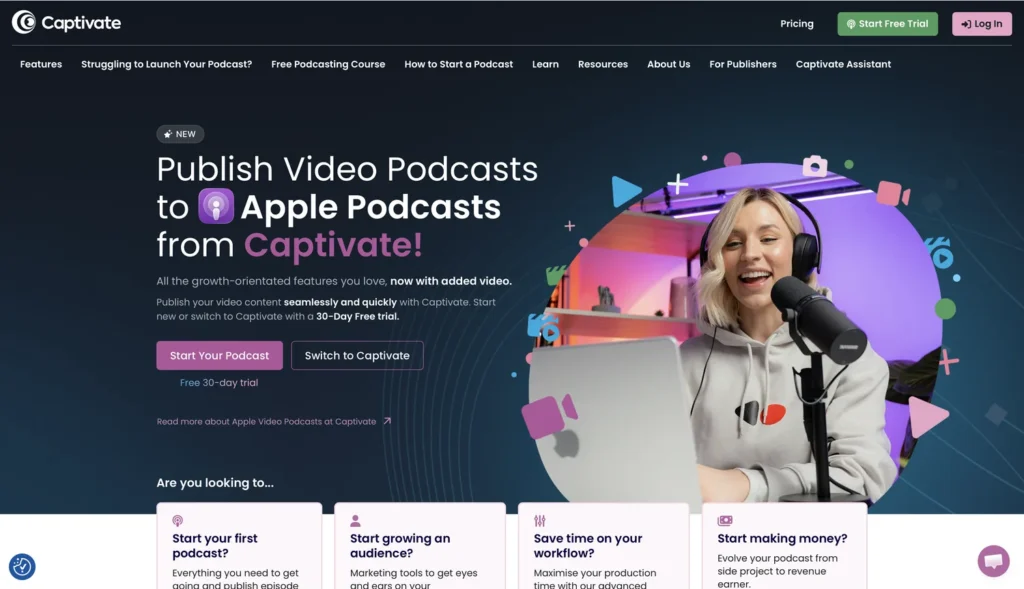Select Struggling to Launch Your Podcast?

click(x=167, y=64)
